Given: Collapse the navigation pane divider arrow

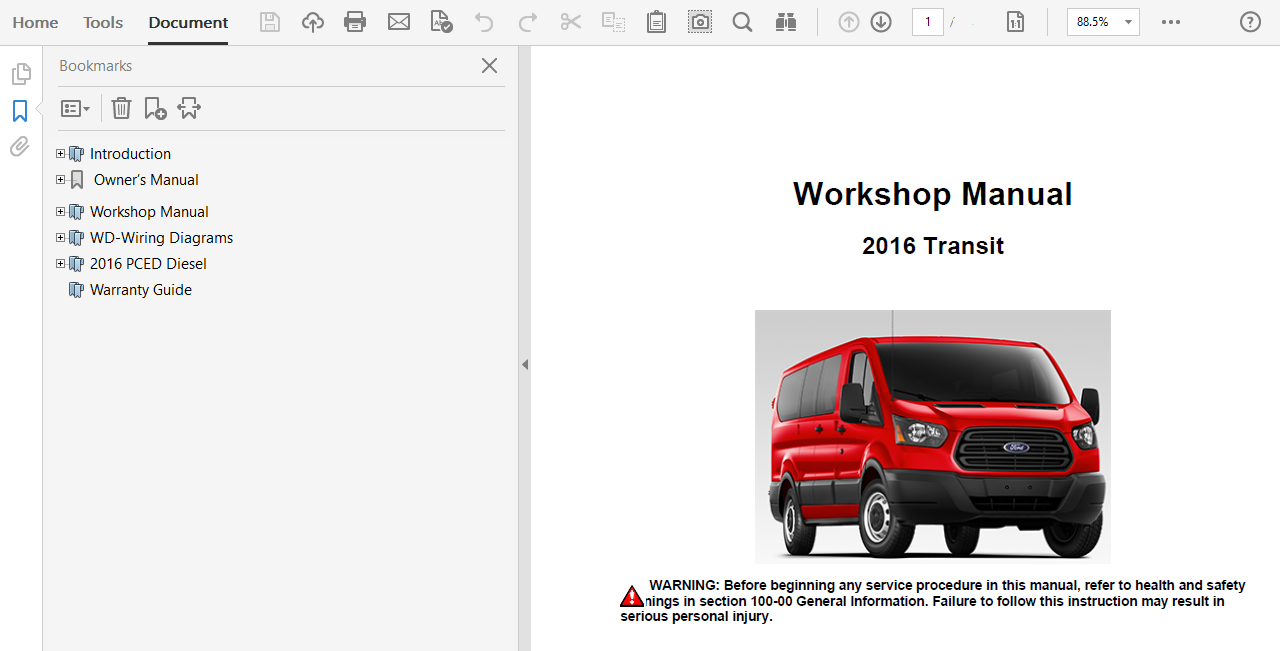Looking at the screenshot, I should 524,365.
